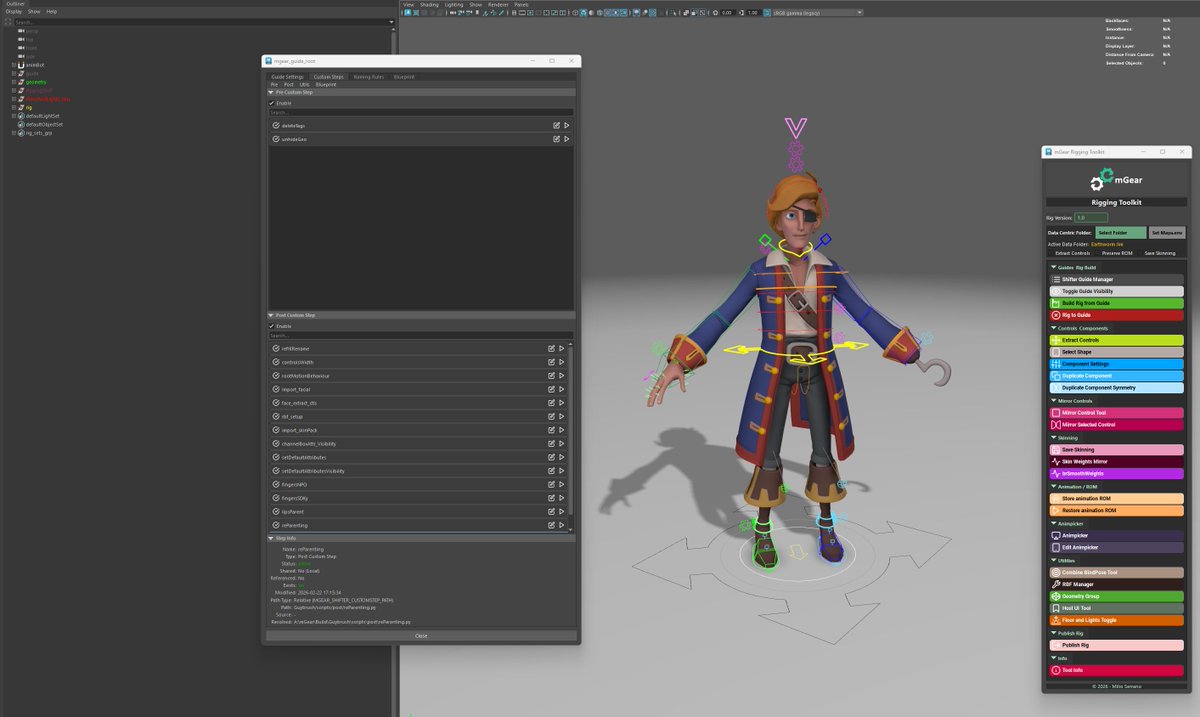Collapse the Controls Components section
1200x717 pixels.
1053,328
